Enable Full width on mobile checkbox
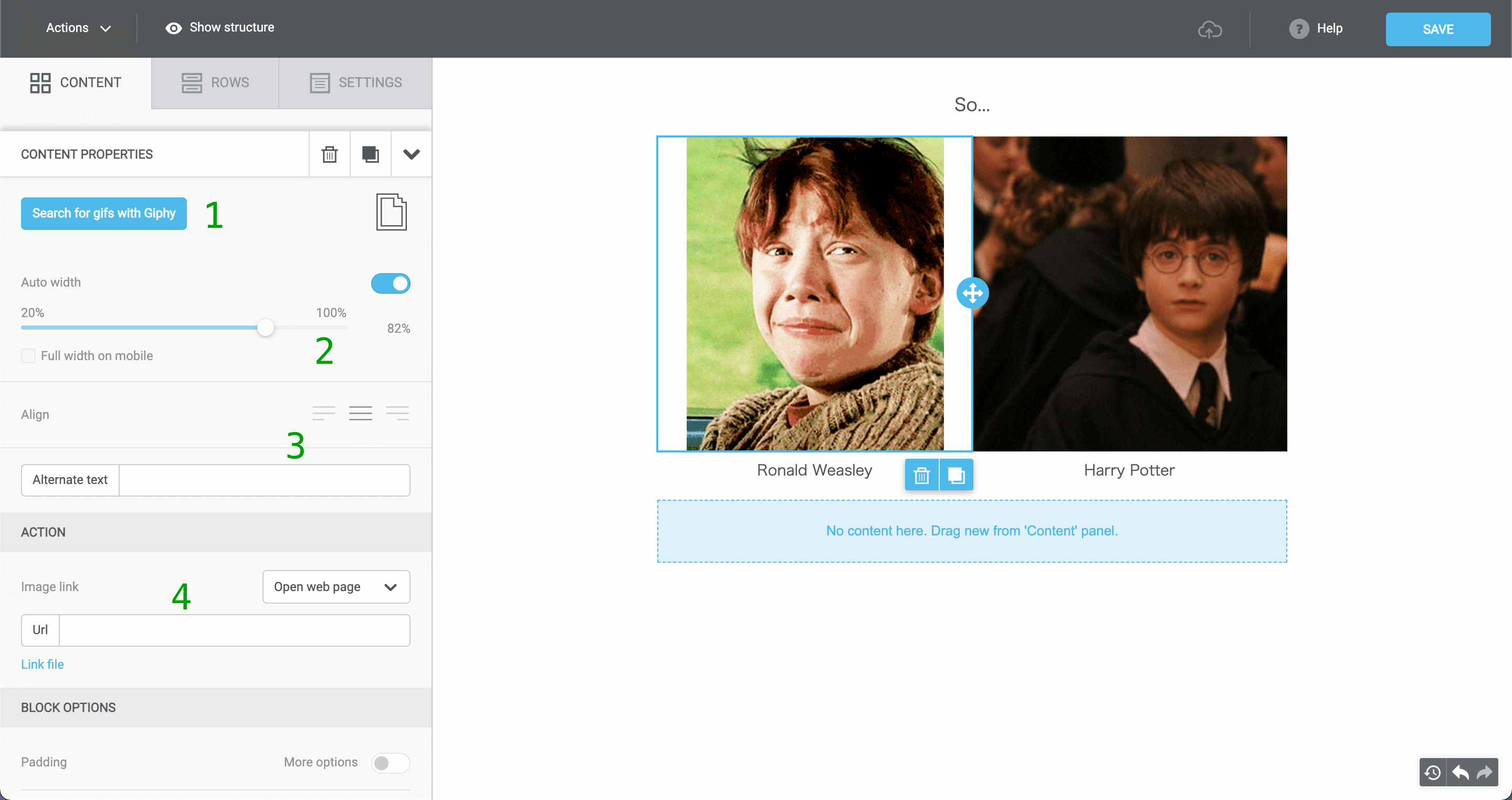Image resolution: width=1512 pixels, height=800 pixels. (27, 355)
